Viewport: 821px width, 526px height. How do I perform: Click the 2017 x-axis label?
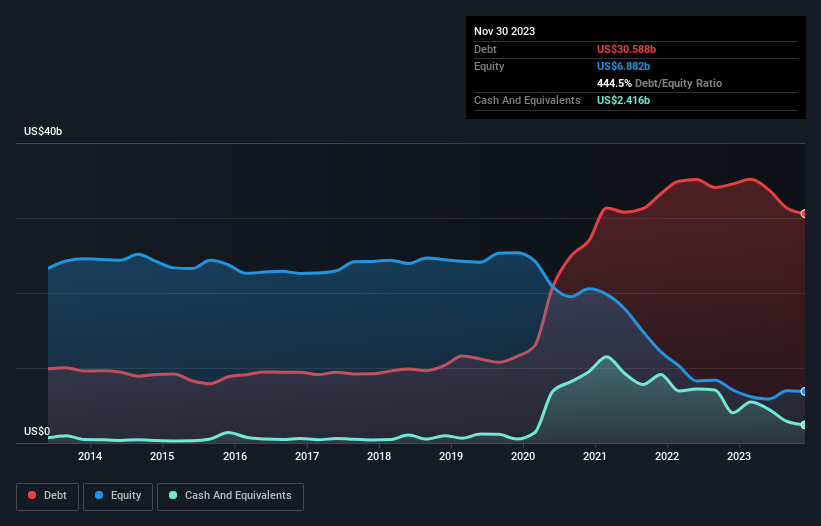point(307,456)
